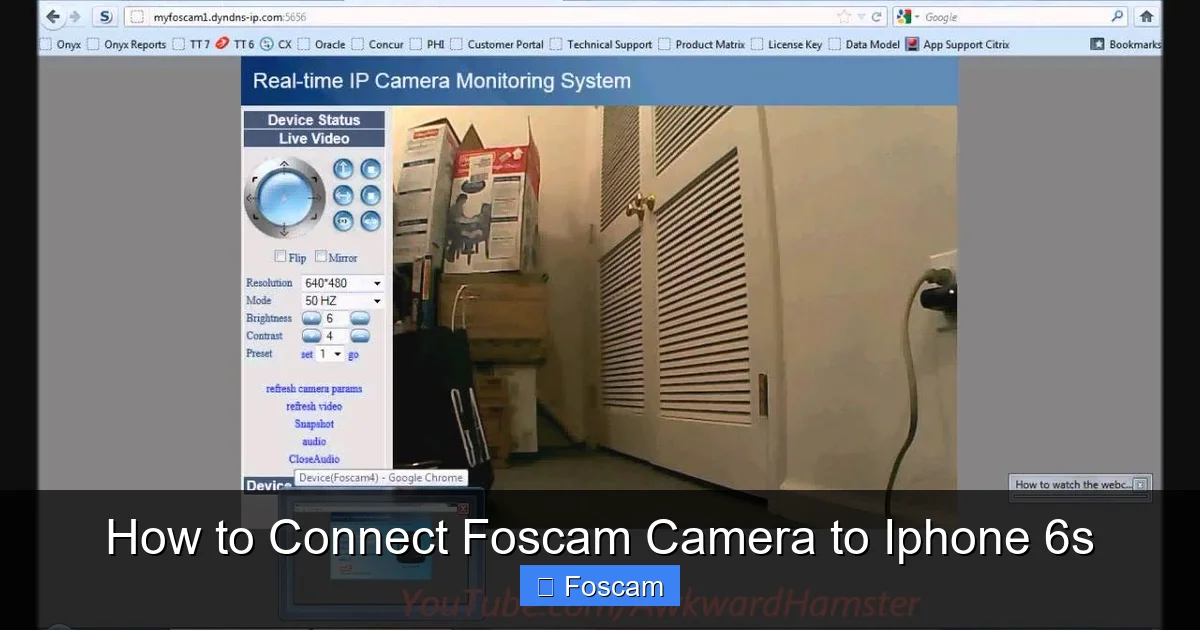Start horizontal patrol using the arrows icon
Screen dimensions: 1200x630
pyautogui.click(x=342, y=197)
